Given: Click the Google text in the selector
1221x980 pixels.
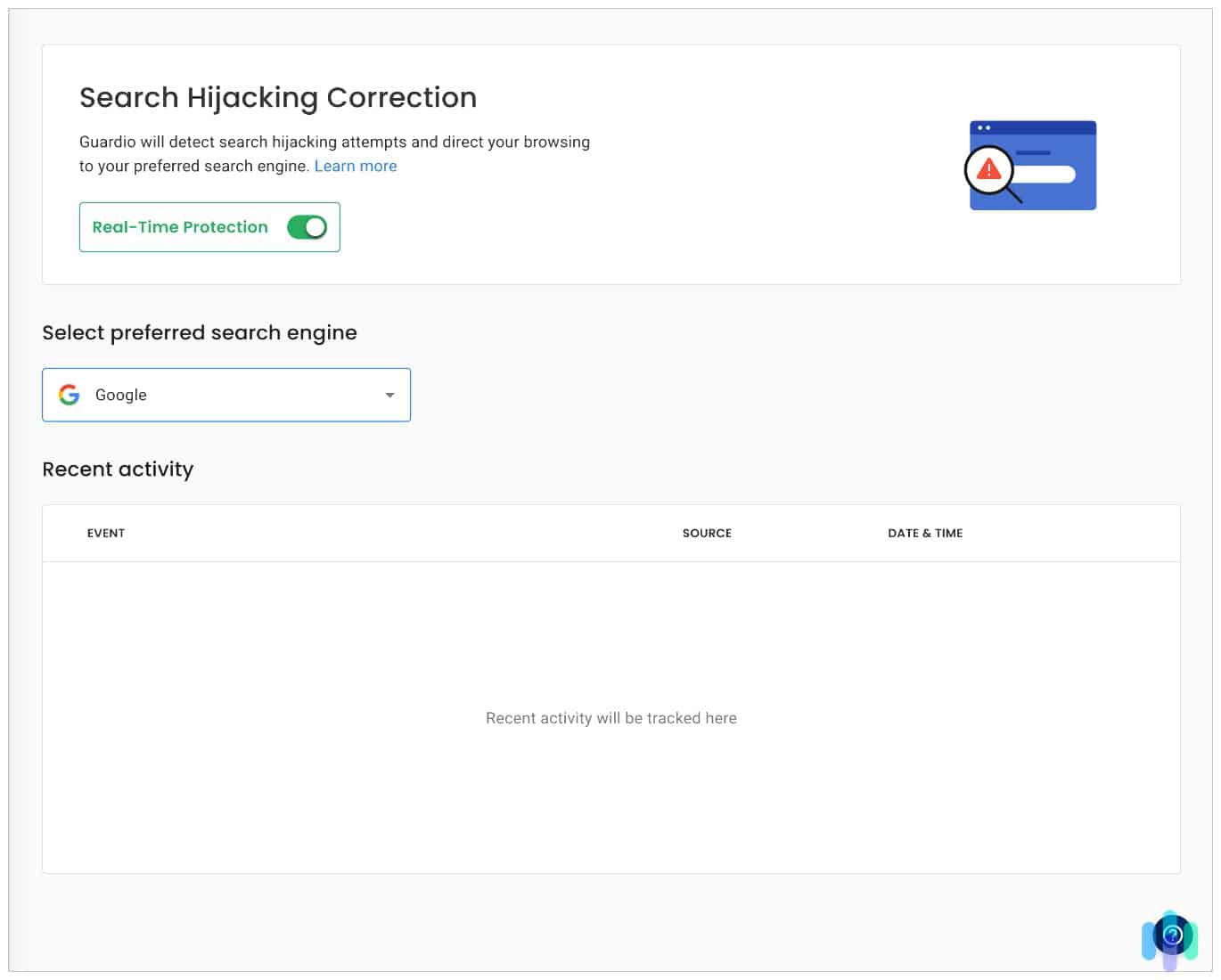Looking at the screenshot, I should [x=121, y=395].
